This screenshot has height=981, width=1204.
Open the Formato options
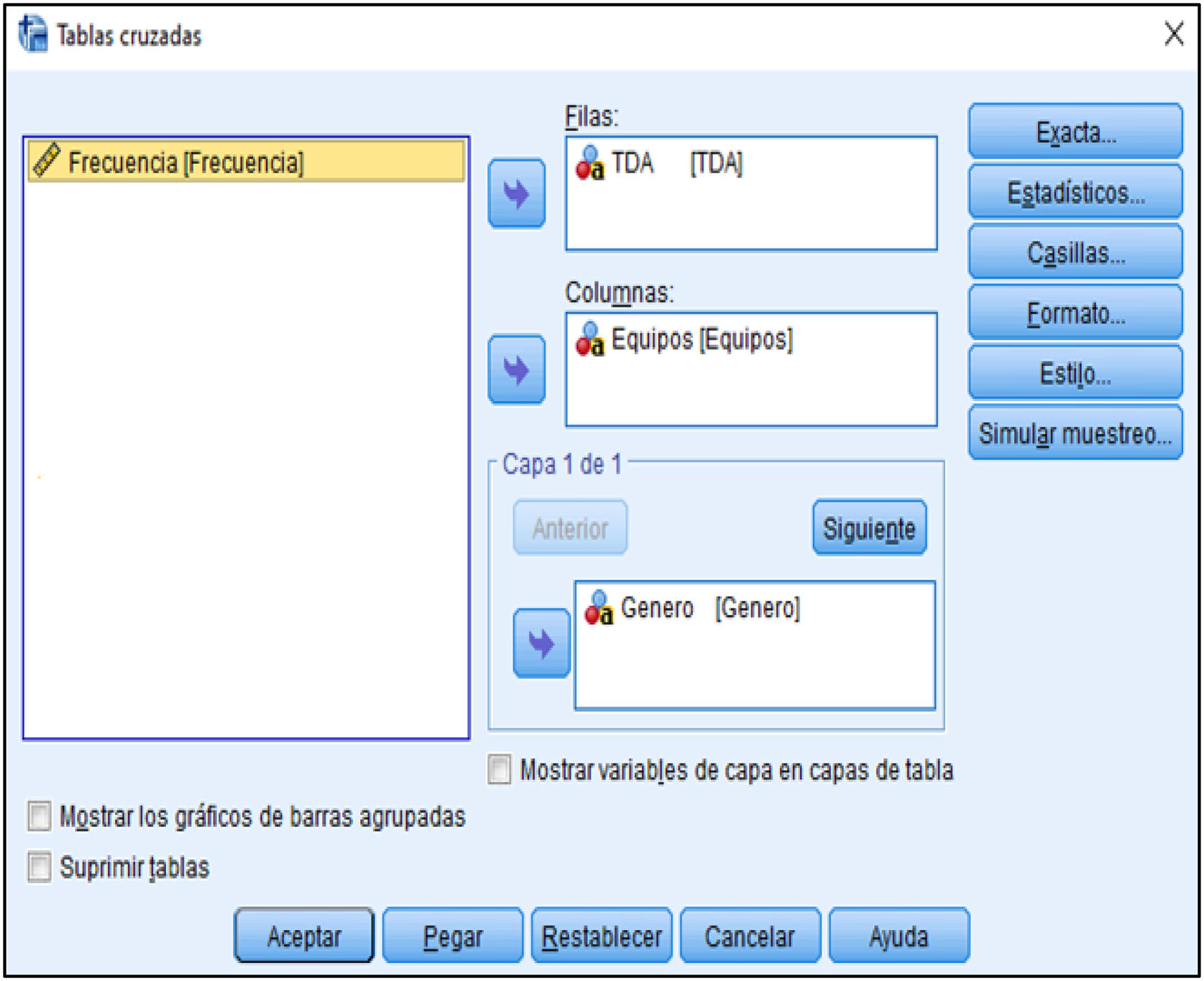point(1075,313)
